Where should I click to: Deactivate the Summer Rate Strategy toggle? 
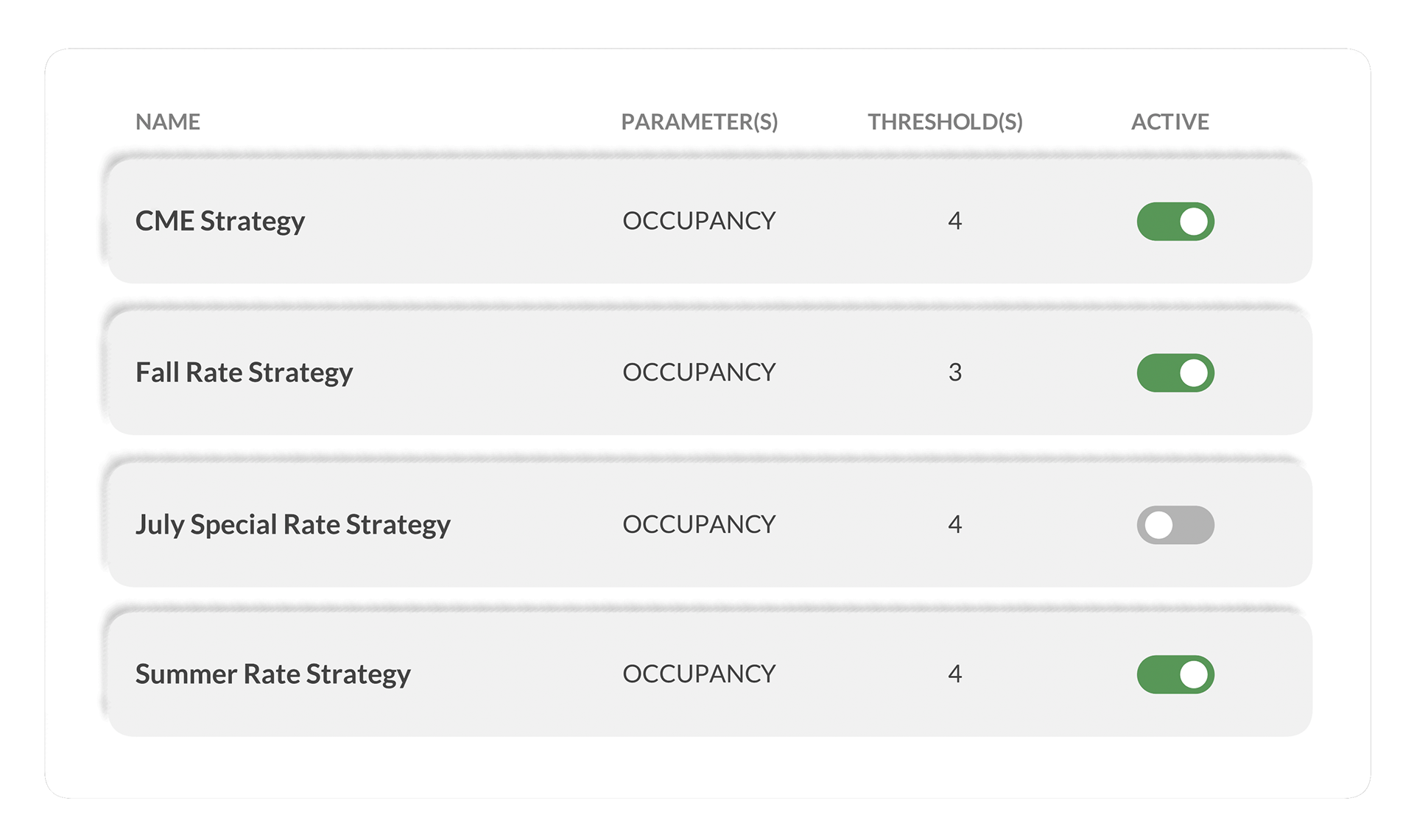tap(1175, 674)
